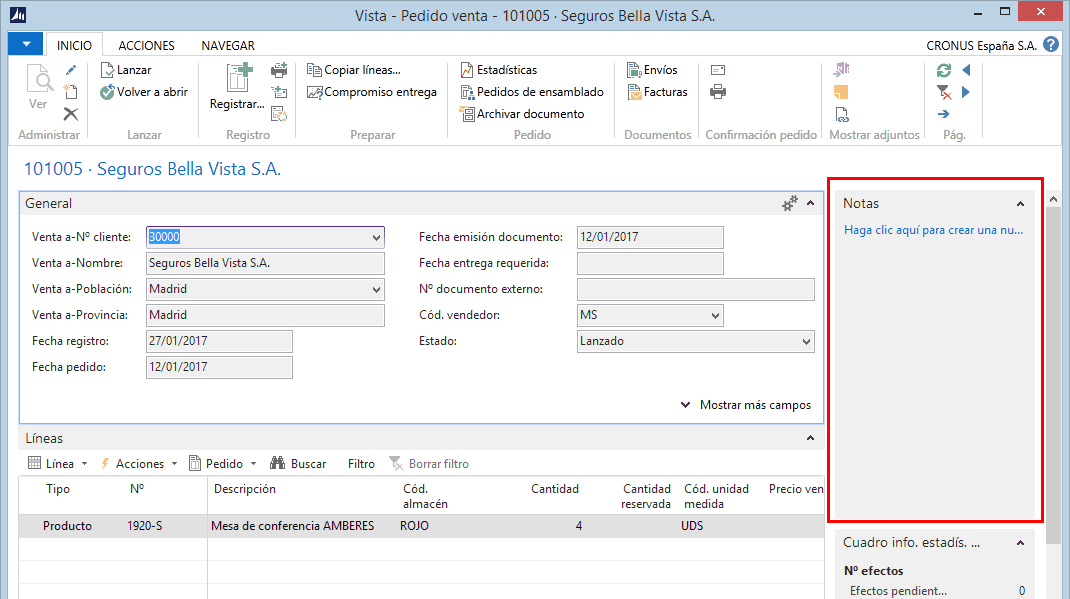Click the Fecha pedido input field
The width and height of the screenshot is (1070, 599).
pos(218,367)
